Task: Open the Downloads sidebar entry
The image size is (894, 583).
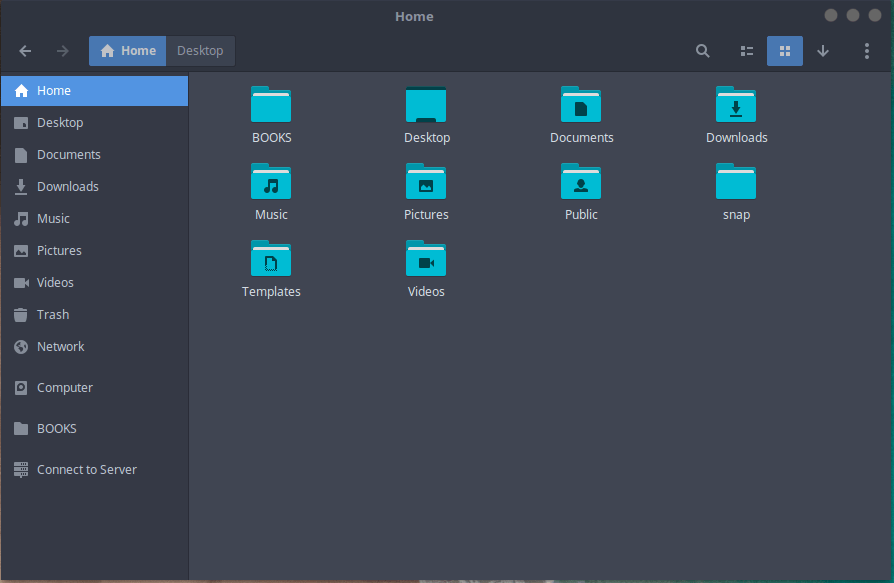Action: pos(68,186)
